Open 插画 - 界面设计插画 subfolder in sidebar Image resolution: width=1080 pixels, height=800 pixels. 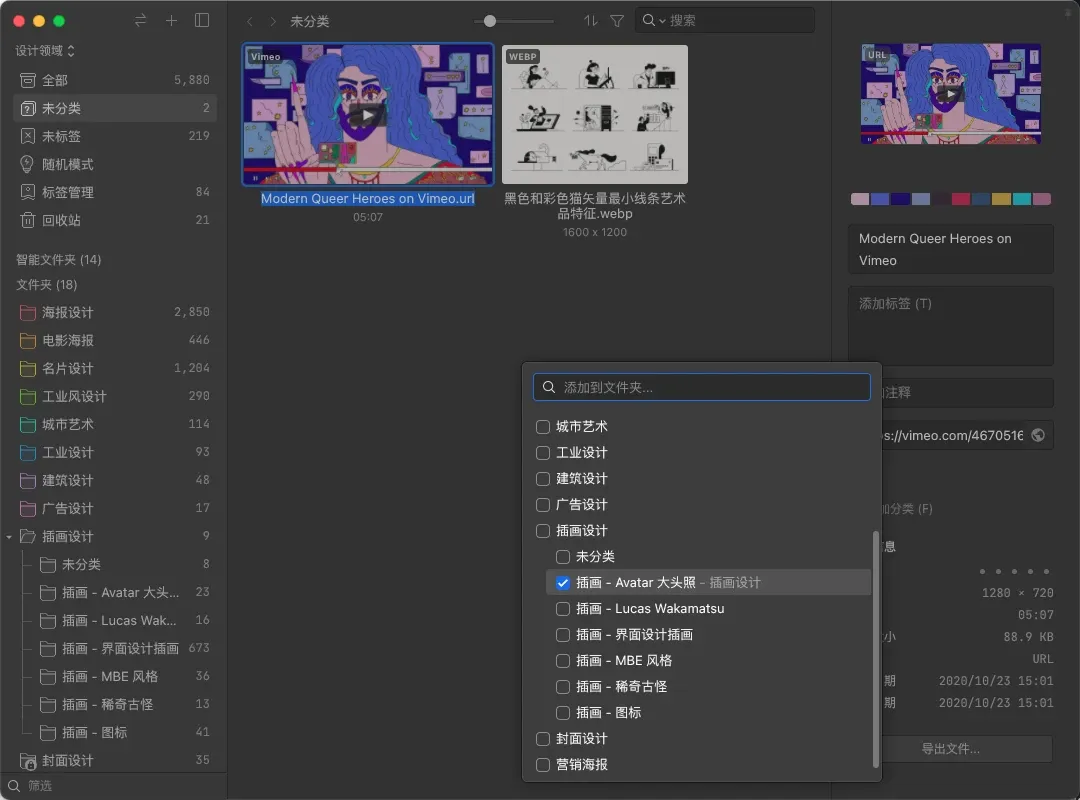pos(124,648)
